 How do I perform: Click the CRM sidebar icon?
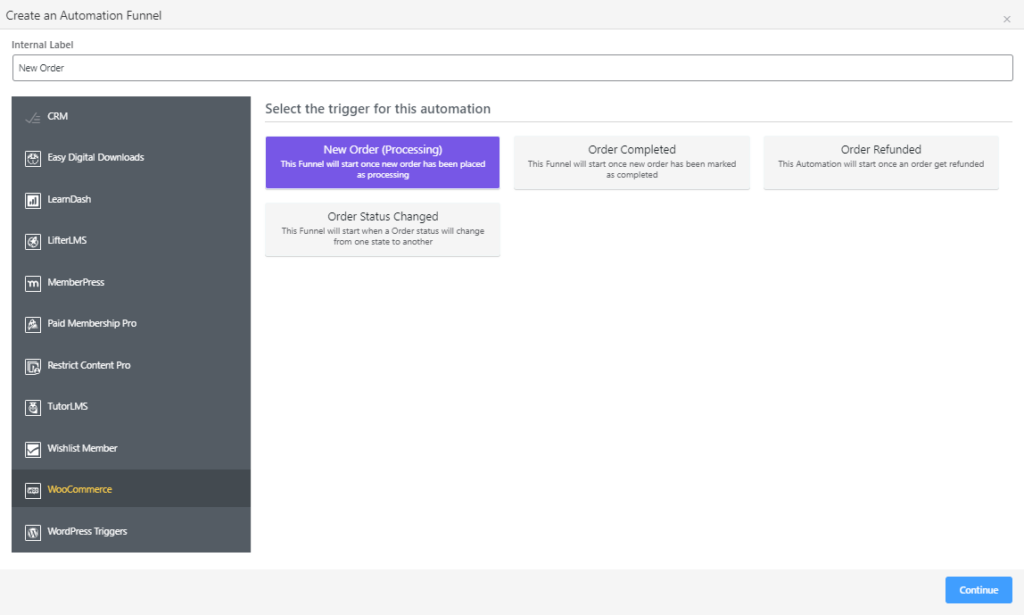[33, 118]
